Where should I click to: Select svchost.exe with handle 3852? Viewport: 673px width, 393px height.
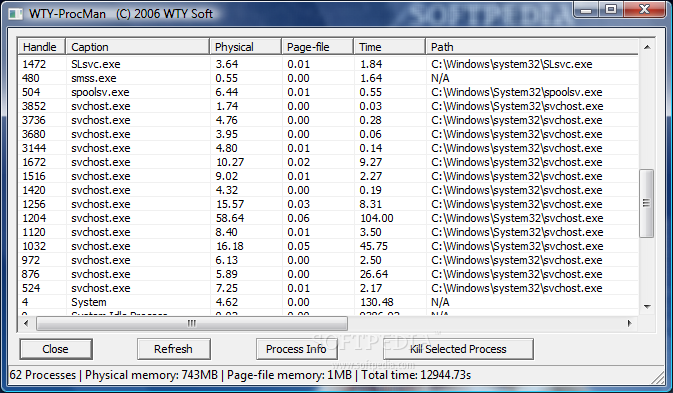pos(328,106)
